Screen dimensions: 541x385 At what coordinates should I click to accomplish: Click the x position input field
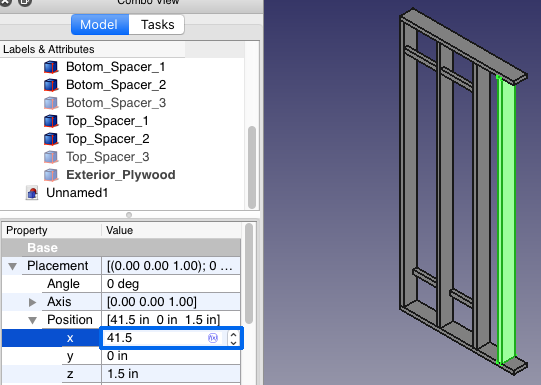[155, 338]
